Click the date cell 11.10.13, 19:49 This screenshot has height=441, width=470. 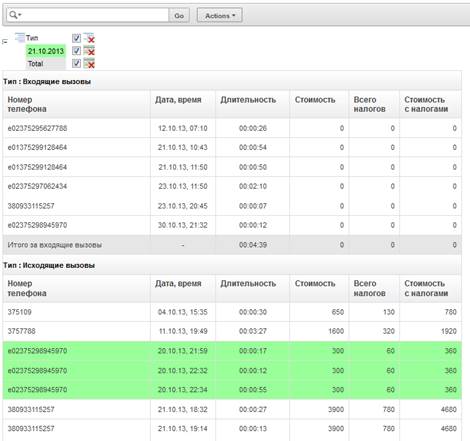point(183,331)
